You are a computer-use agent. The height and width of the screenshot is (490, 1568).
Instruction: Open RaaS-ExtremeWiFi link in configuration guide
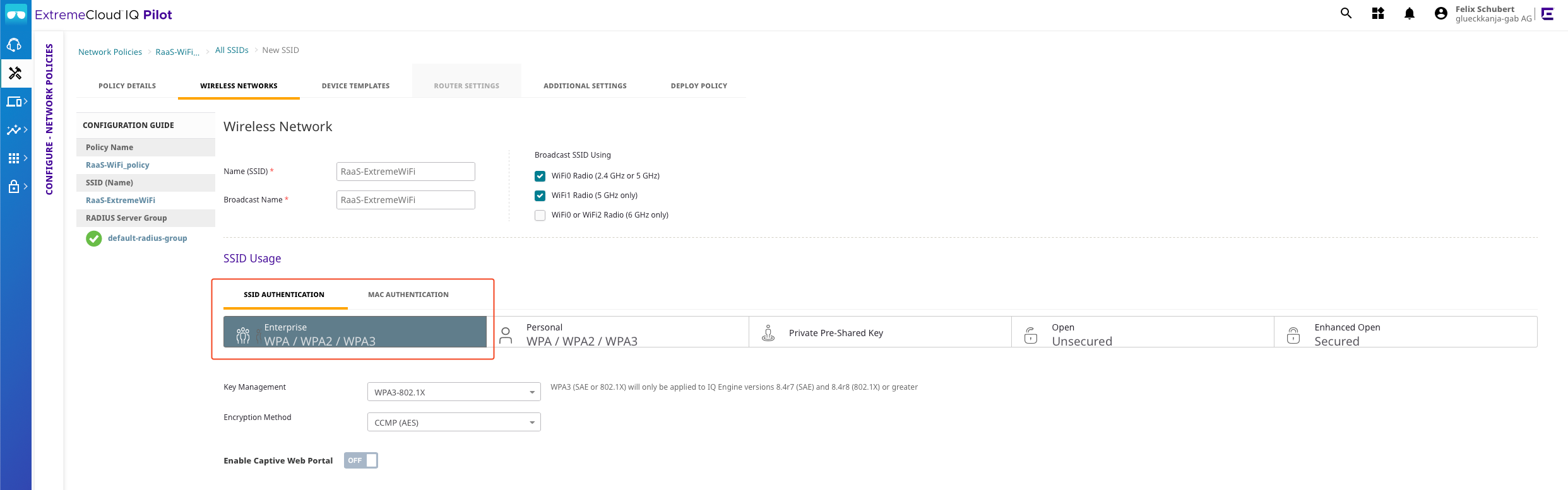(121, 200)
